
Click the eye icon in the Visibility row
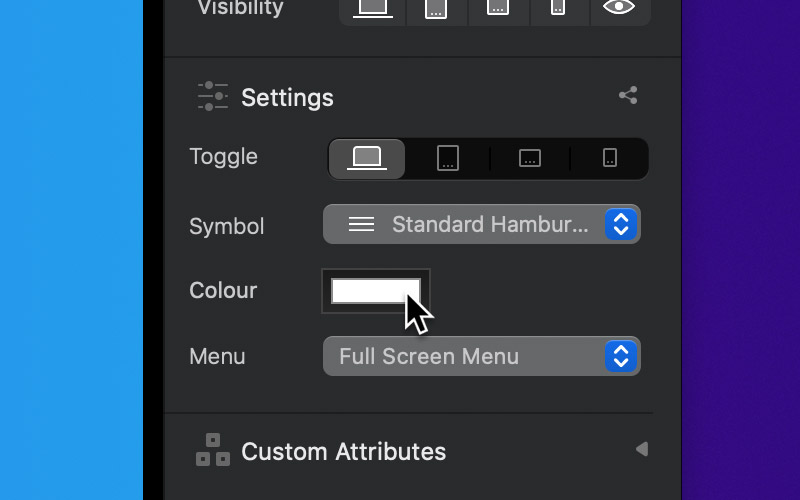[x=619, y=7]
